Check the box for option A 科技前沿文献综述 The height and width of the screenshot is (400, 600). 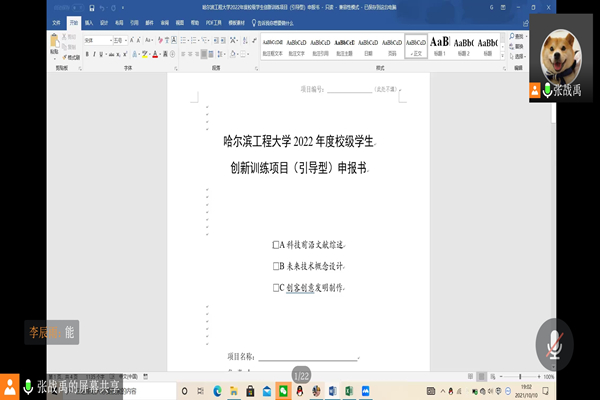point(277,245)
